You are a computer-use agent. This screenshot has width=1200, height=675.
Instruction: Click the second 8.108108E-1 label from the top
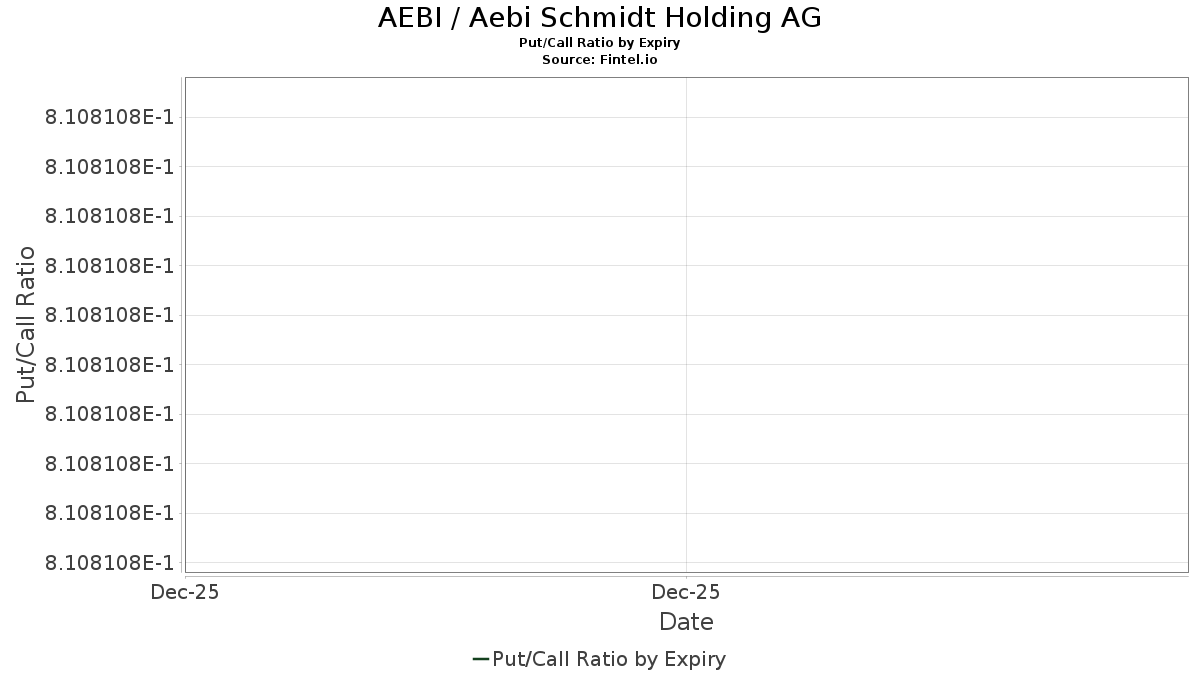[110, 166]
